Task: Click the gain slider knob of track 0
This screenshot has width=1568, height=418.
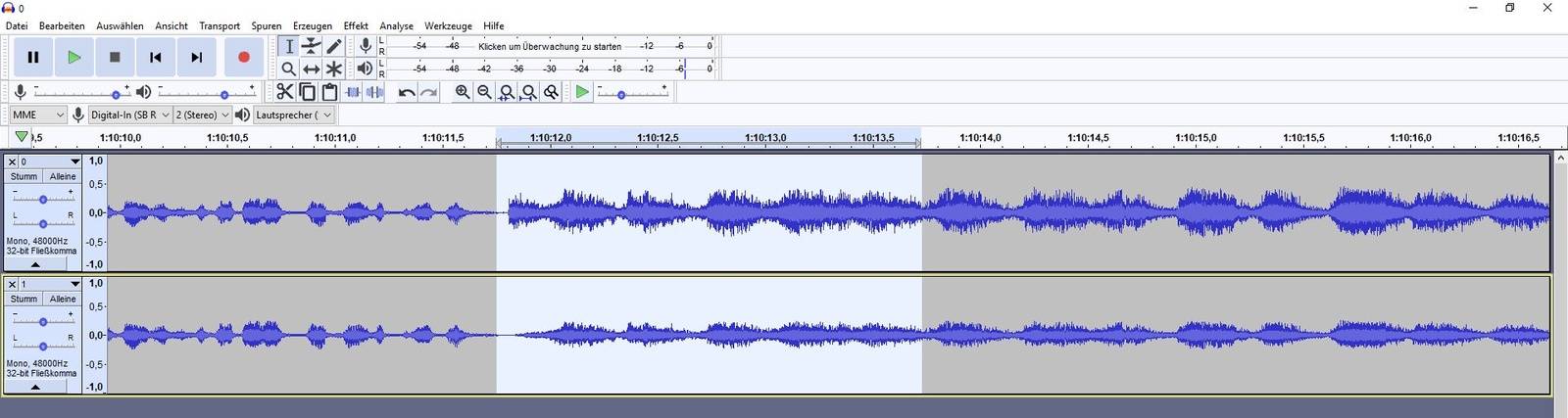Action: 43,200
